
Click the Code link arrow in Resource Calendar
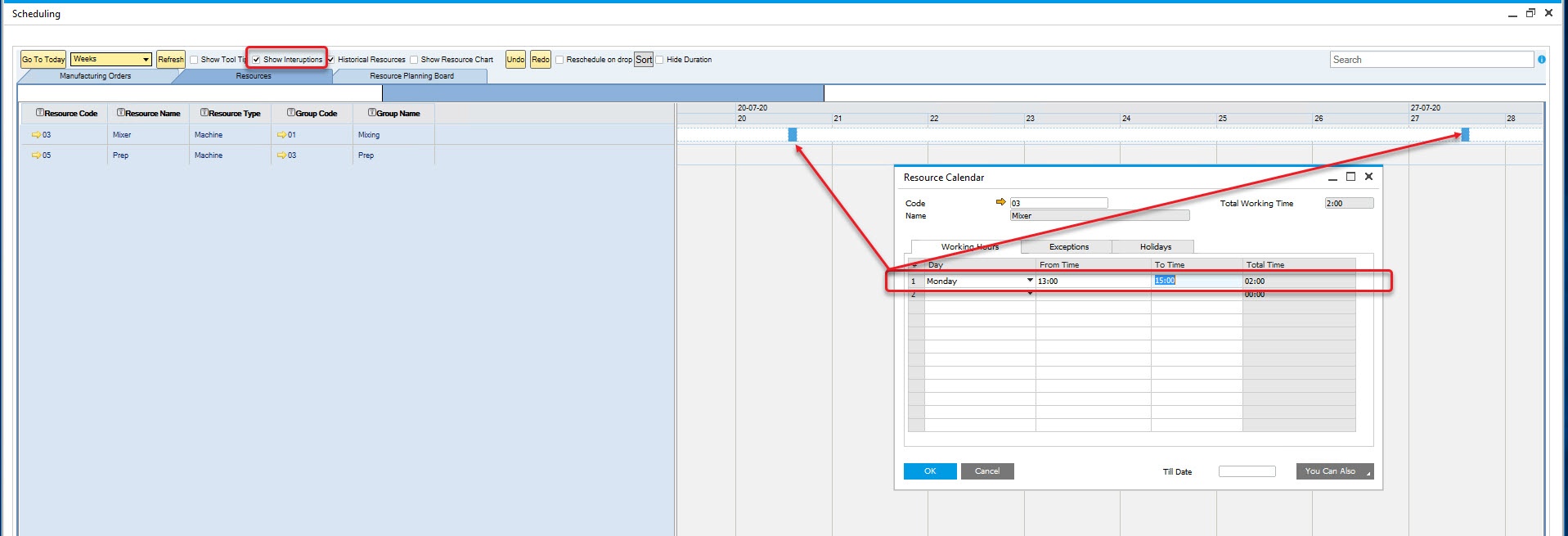tap(1000, 202)
